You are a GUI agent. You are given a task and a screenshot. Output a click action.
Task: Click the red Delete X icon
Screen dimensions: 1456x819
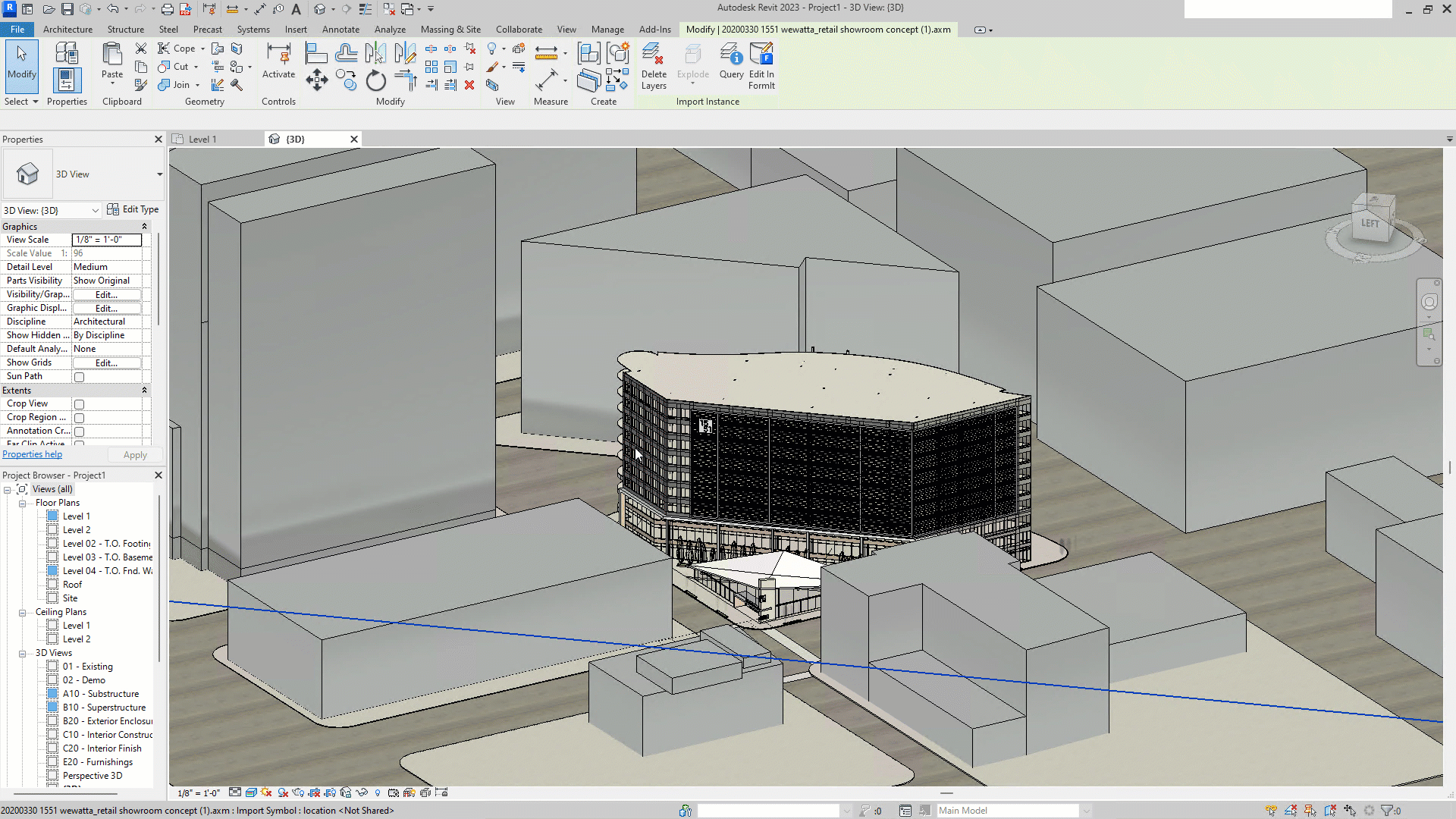tap(469, 85)
